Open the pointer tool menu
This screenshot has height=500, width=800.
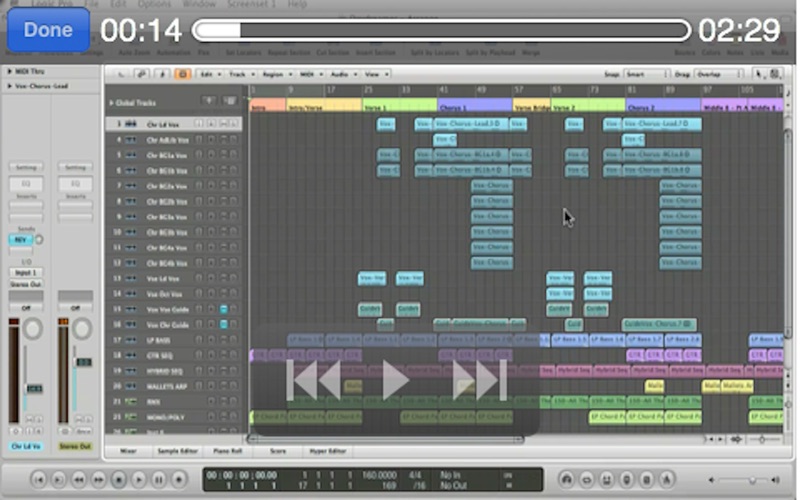[x=759, y=74]
